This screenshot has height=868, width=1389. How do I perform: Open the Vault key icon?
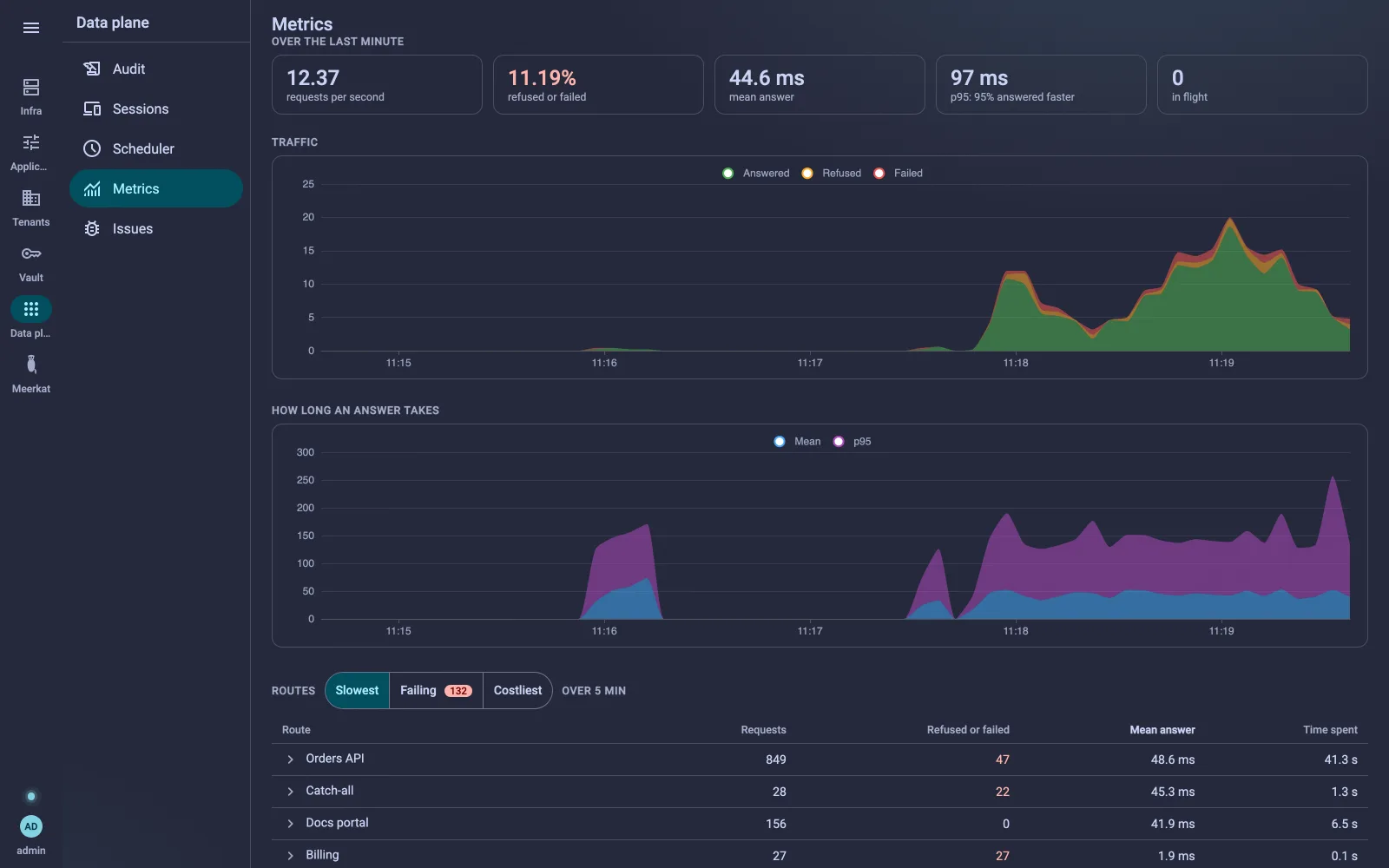[31, 253]
